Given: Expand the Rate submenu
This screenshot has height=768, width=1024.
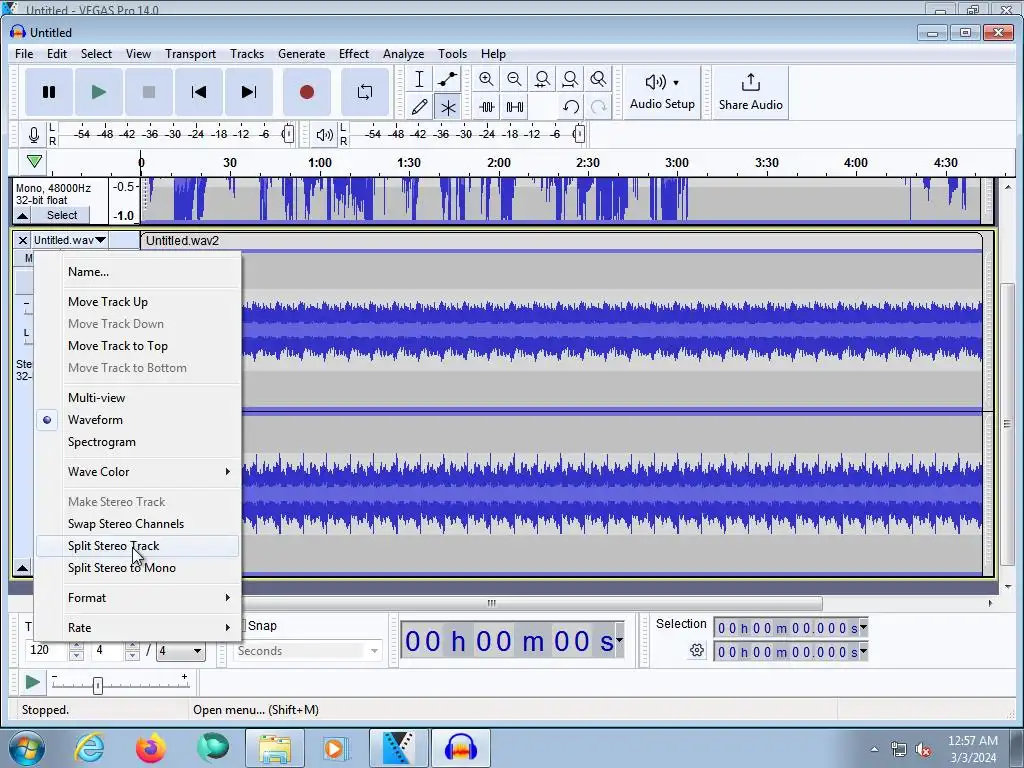Looking at the screenshot, I should [x=138, y=628].
